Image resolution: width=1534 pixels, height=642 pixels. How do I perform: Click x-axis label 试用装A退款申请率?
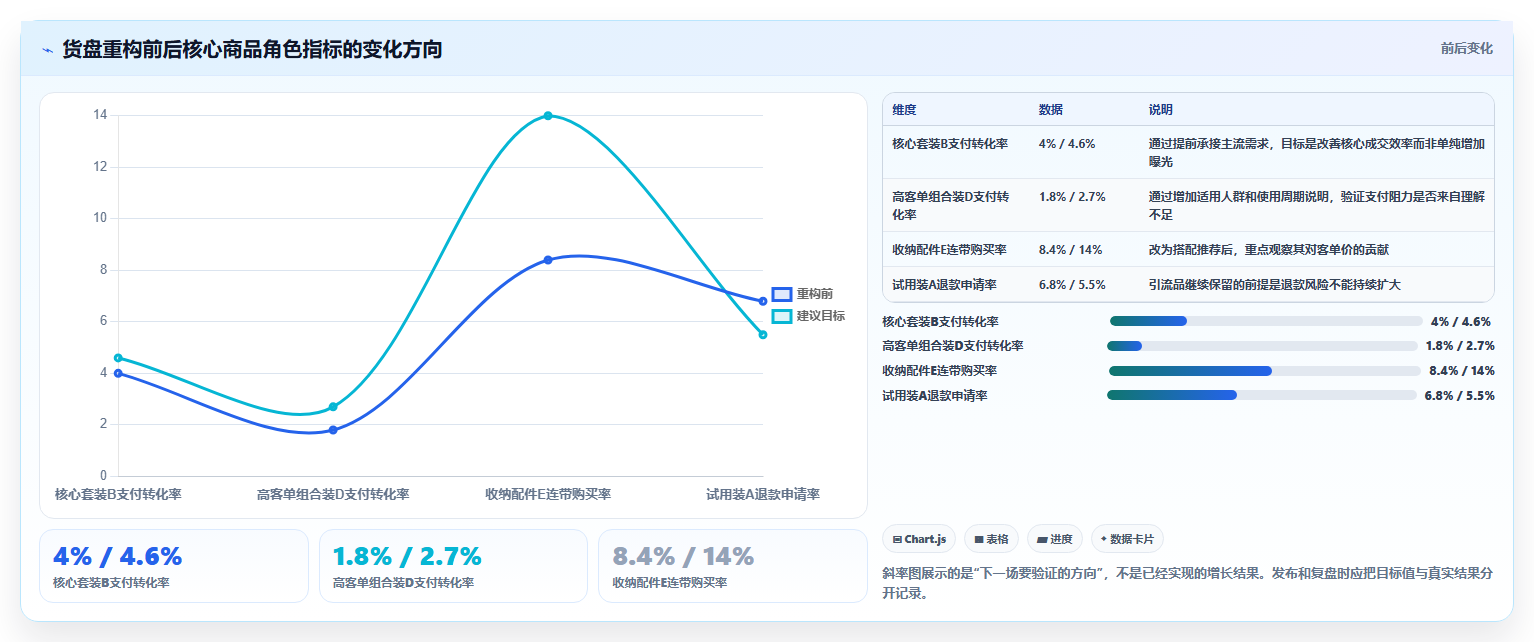(x=762, y=494)
